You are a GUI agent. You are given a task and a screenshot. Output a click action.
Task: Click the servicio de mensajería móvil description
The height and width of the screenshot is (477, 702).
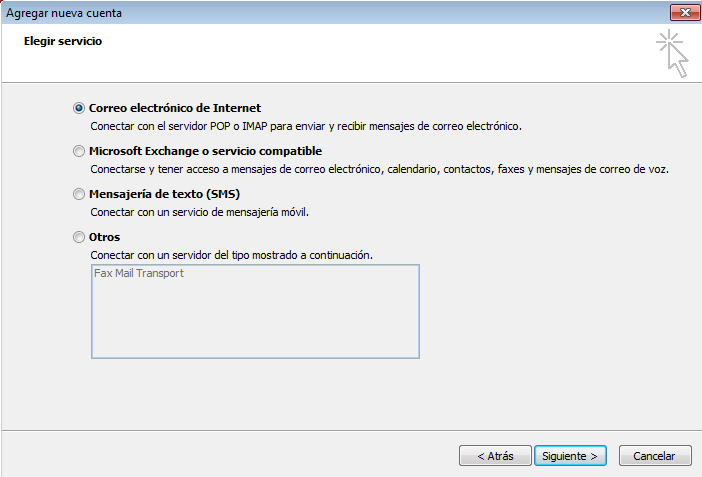tap(200, 212)
